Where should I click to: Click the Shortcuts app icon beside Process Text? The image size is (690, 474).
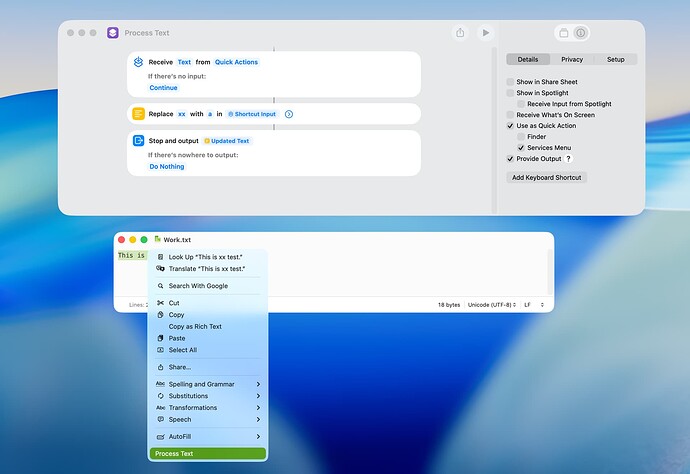tap(113, 33)
